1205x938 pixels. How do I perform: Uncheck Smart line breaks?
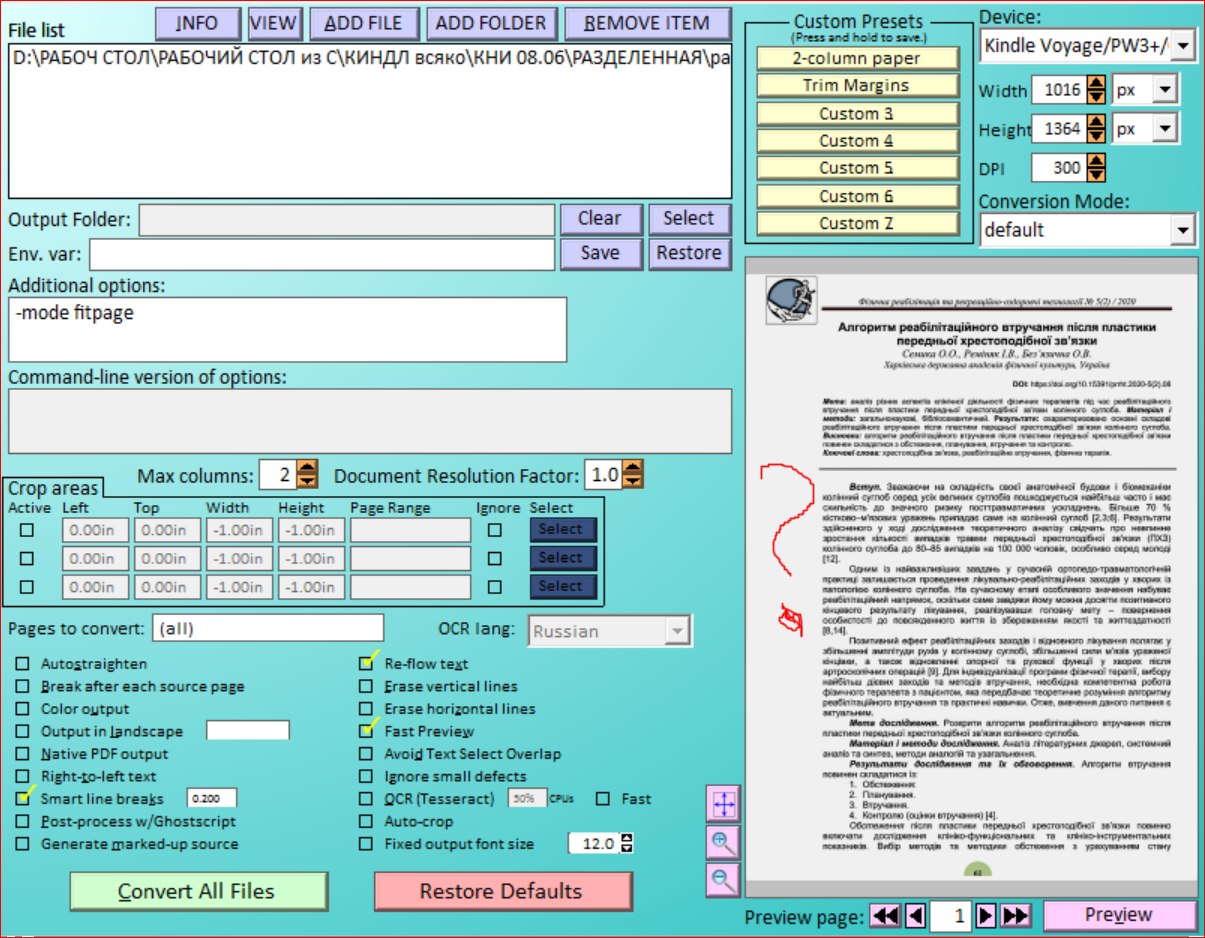click(x=22, y=799)
